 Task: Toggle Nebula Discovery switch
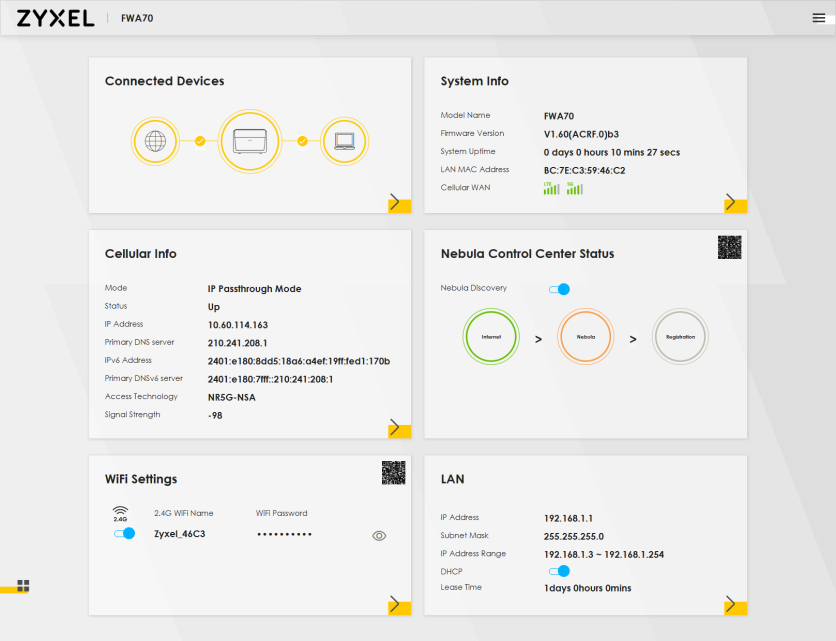pos(560,289)
